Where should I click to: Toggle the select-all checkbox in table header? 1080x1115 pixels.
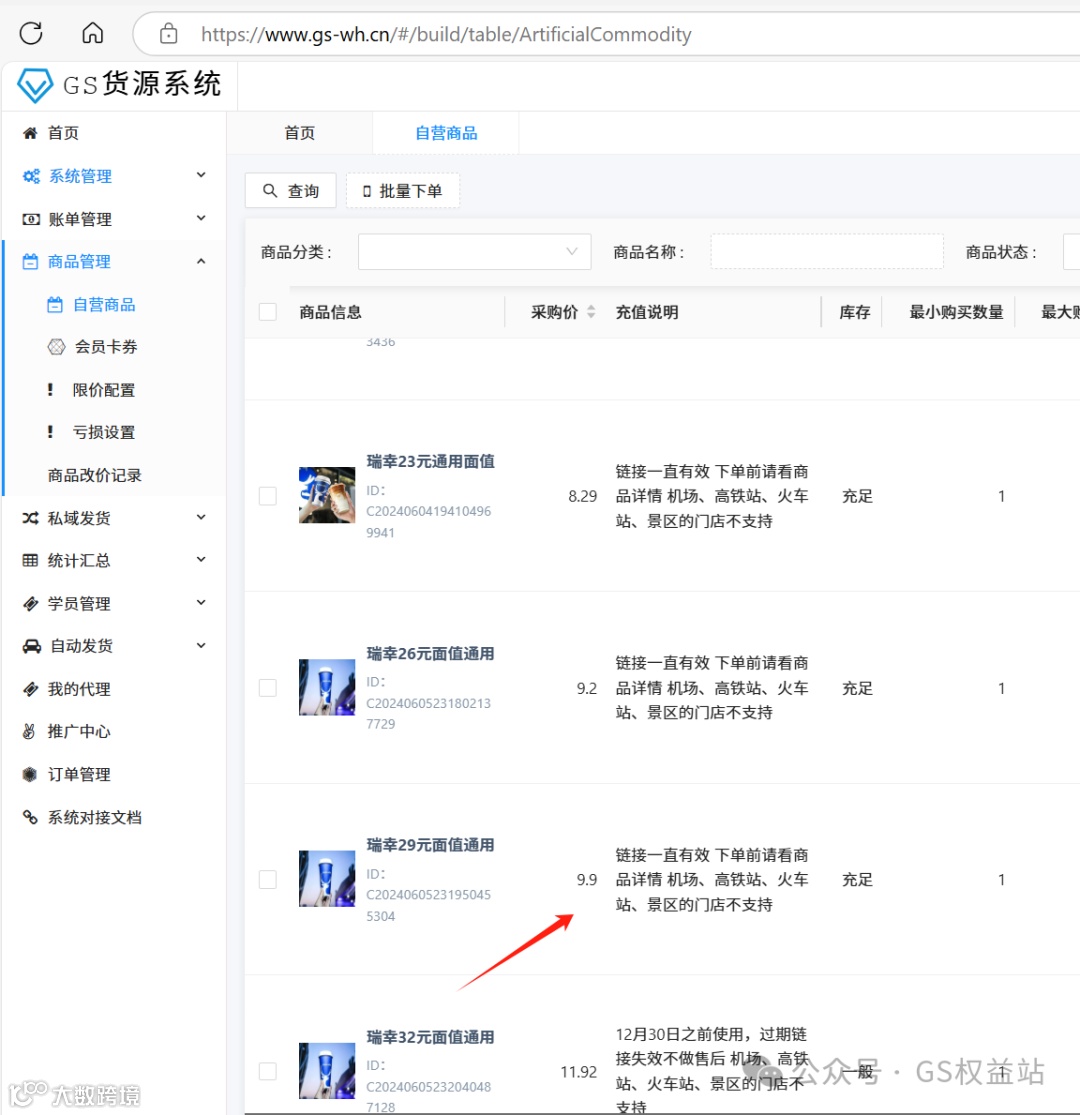pos(268,311)
